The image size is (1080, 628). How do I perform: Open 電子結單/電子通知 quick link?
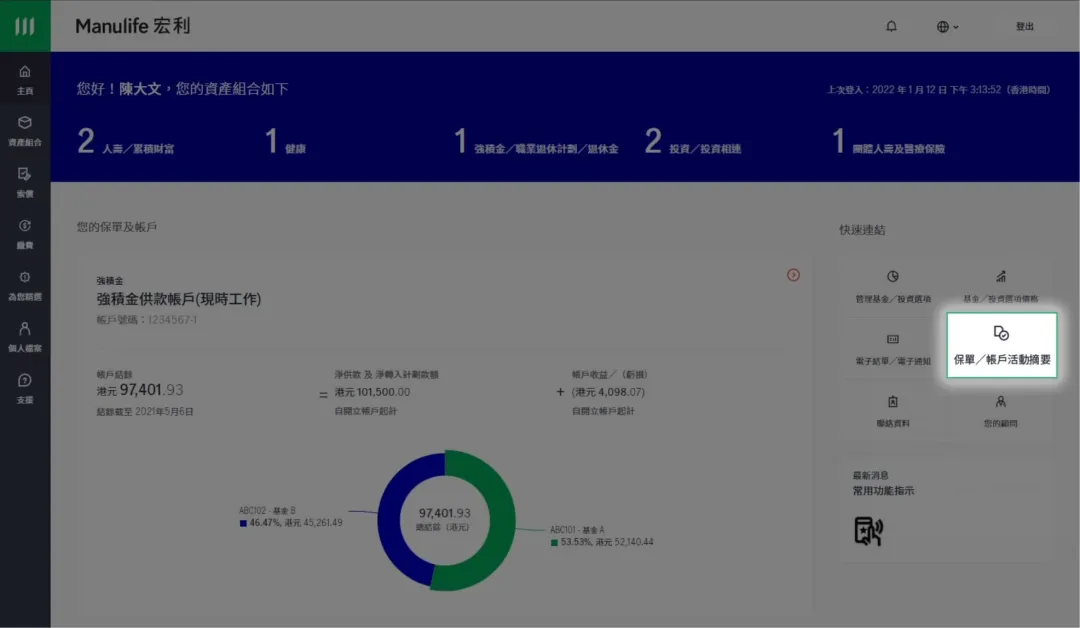[893, 349]
